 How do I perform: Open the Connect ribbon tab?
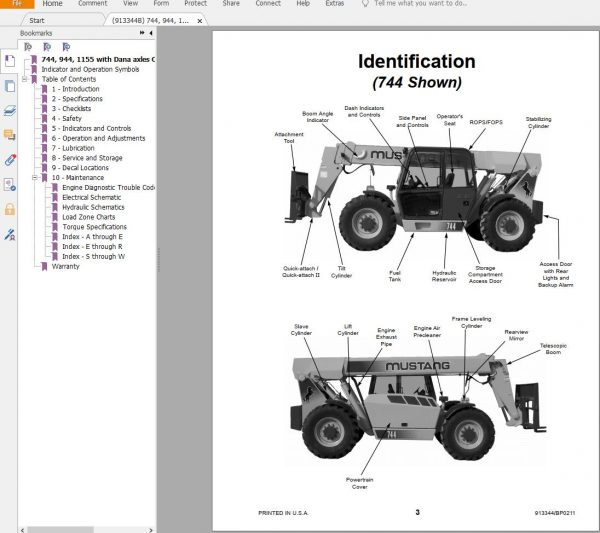268,3
